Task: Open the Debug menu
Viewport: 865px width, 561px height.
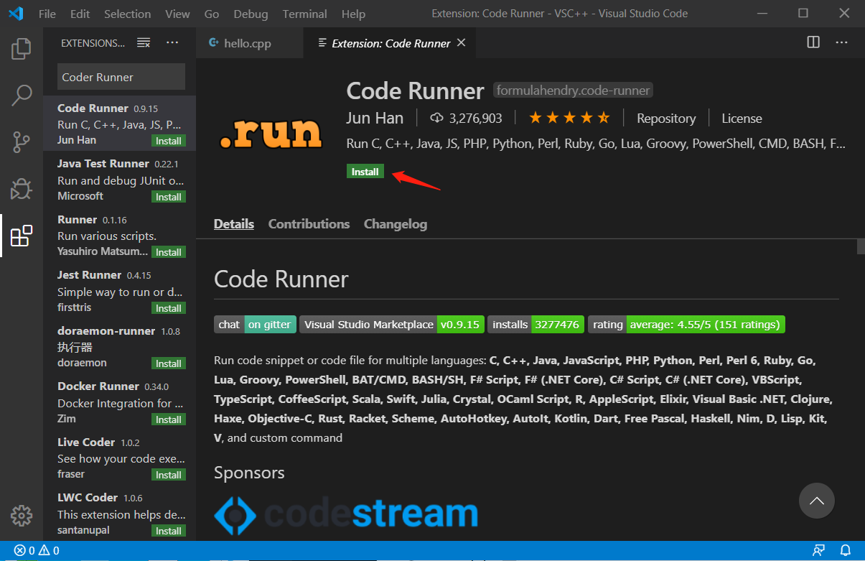Action: click(250, 14)
